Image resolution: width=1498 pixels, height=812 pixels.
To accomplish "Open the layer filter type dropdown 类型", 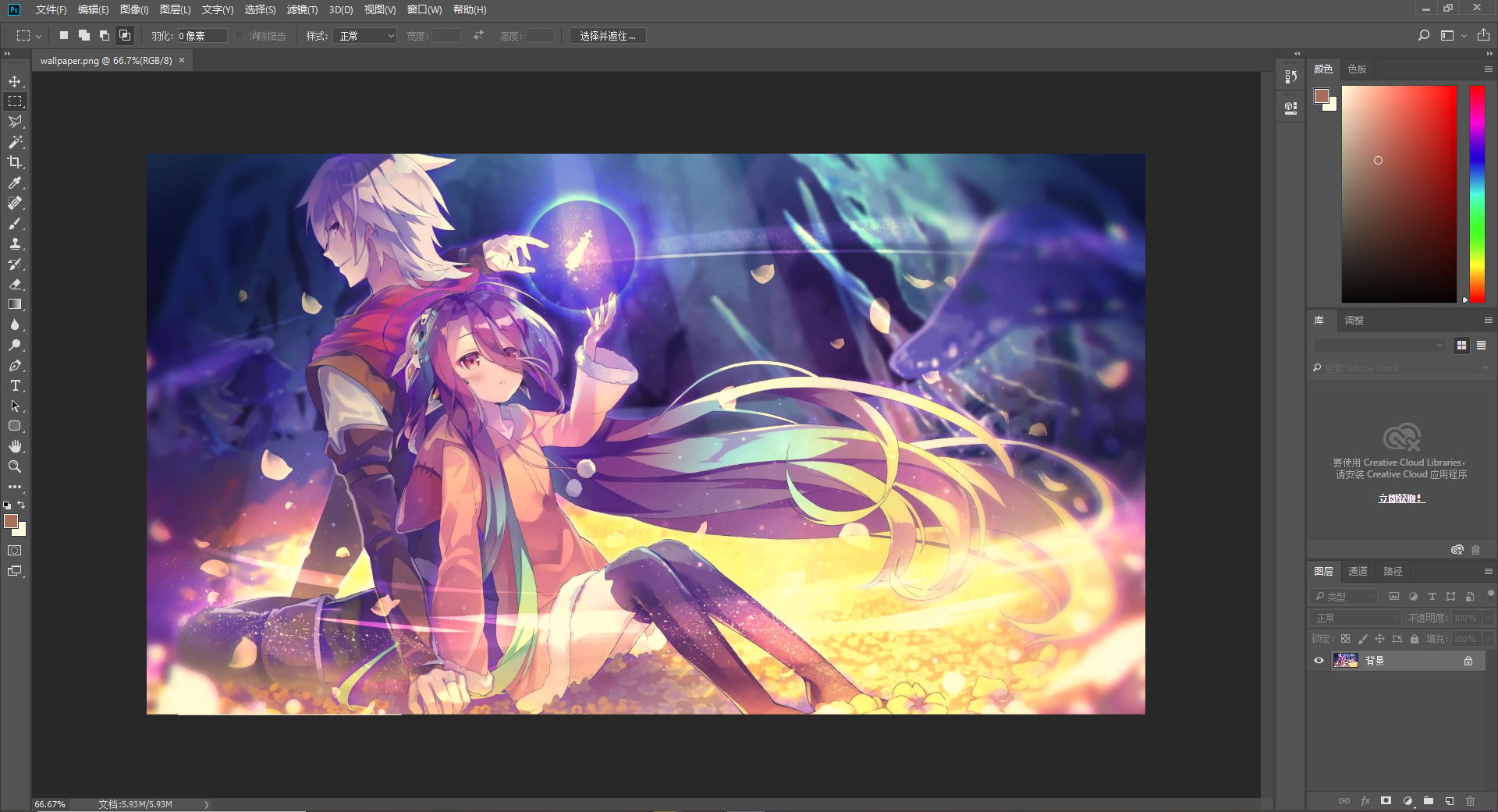I will click(x=1345, y=597).
